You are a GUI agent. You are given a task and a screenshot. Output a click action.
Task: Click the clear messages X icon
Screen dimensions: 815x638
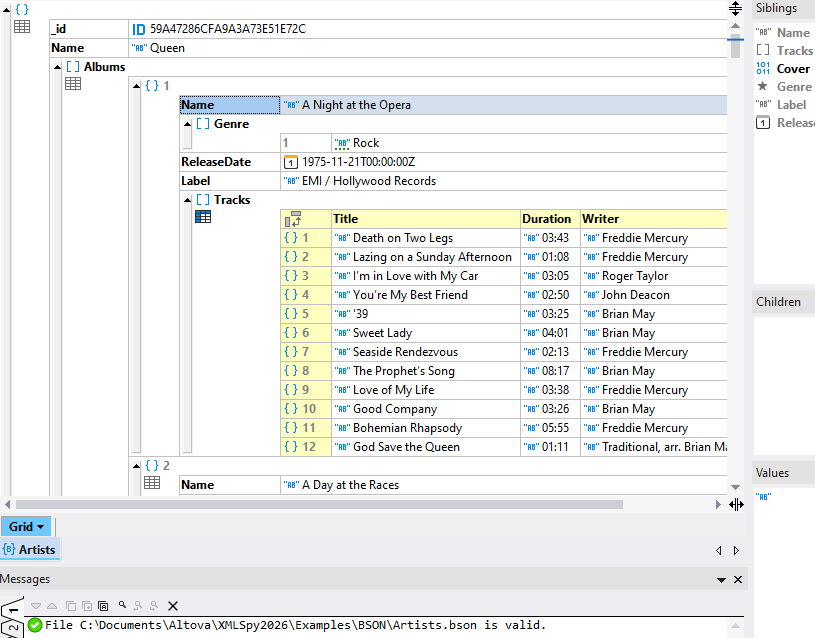173,606
